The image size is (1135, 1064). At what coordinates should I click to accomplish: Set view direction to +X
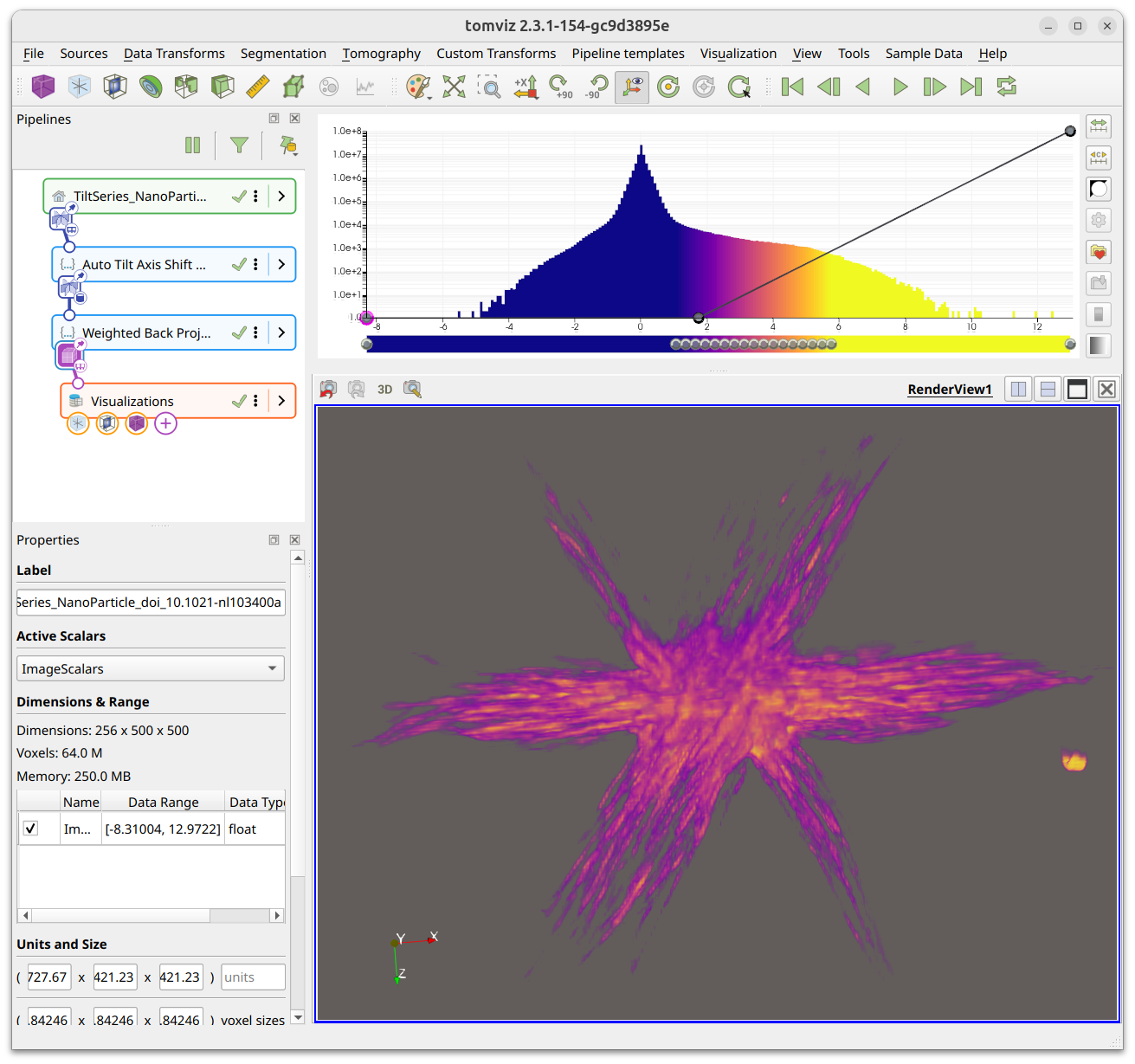coord(526,87)
